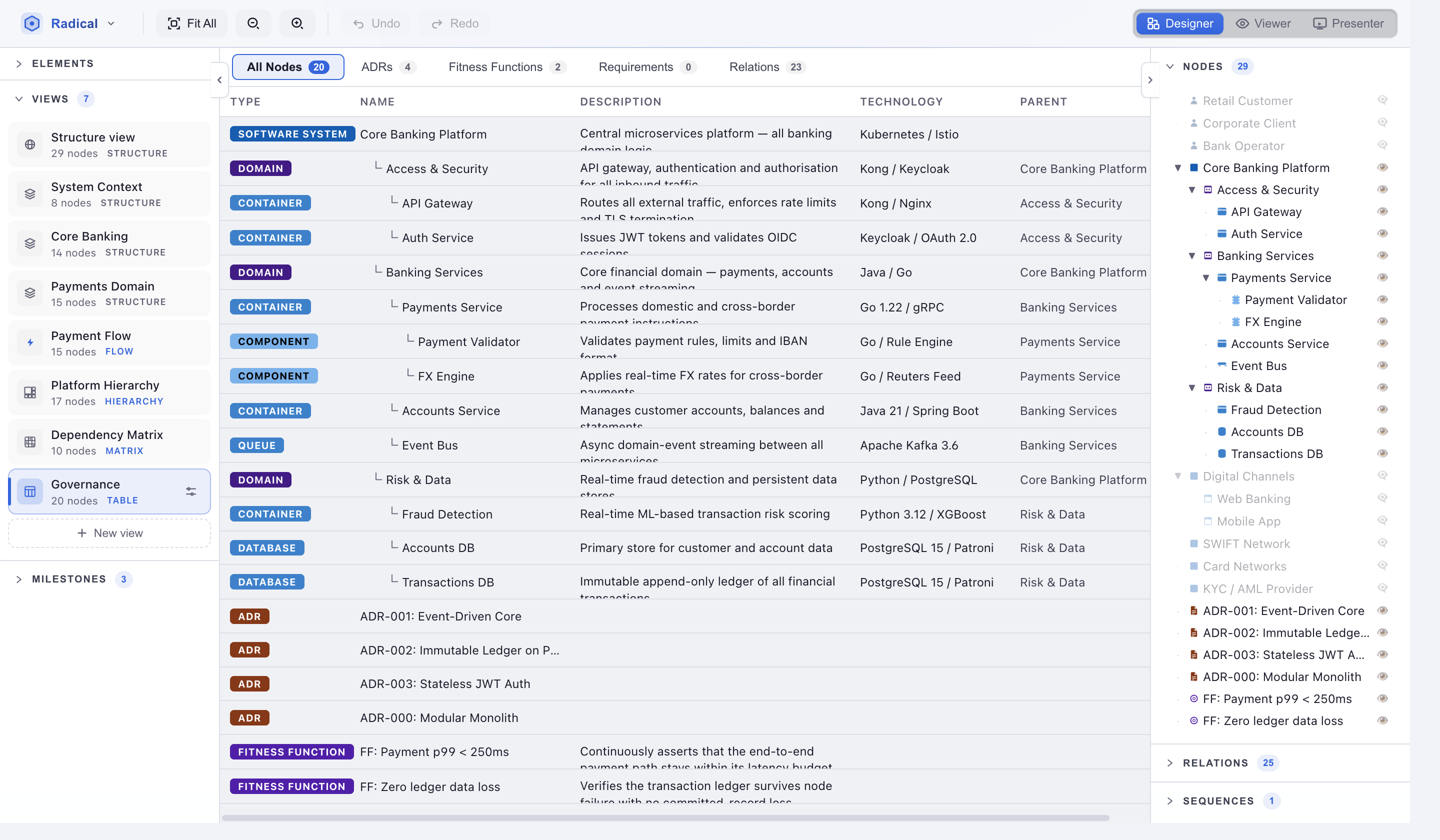Click the Dependency Matrix grid icon

(x=29, y=441)
